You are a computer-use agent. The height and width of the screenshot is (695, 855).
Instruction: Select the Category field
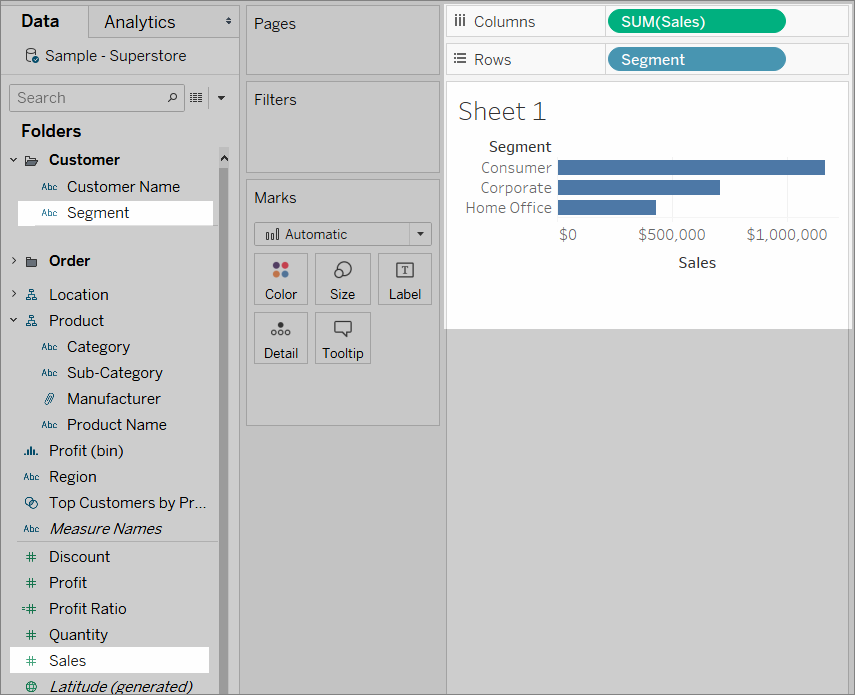point(98,347)
